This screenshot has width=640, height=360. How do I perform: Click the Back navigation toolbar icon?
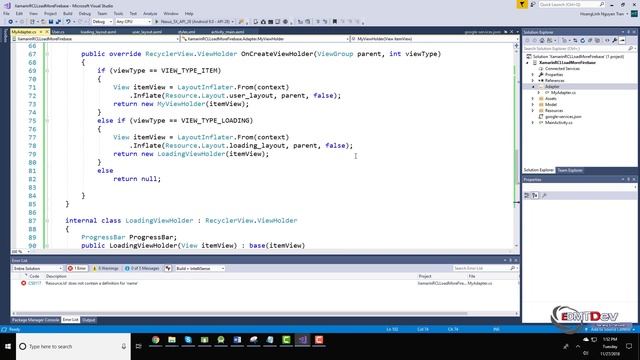(10, 22)
